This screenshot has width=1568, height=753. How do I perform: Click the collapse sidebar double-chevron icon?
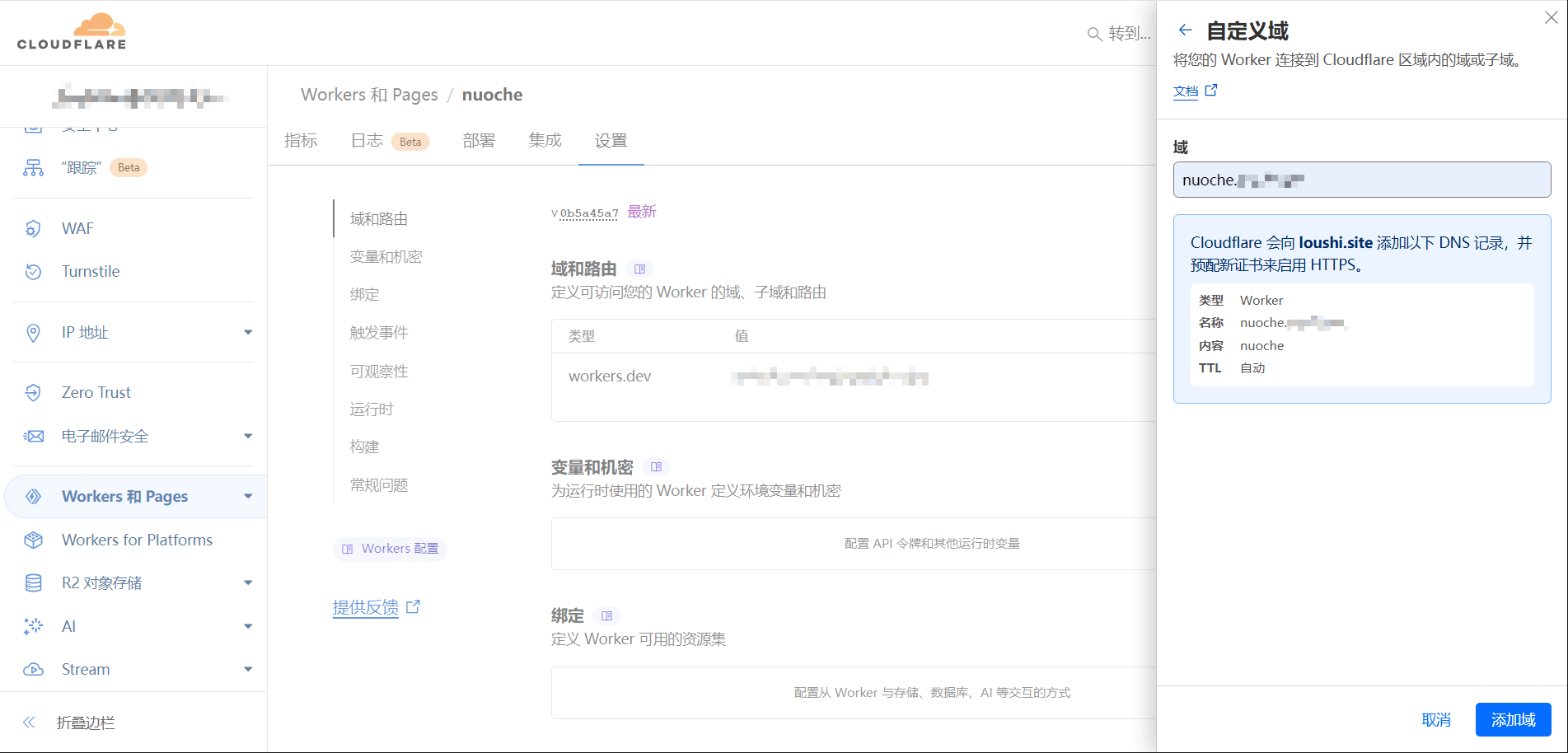click(29, 723)
